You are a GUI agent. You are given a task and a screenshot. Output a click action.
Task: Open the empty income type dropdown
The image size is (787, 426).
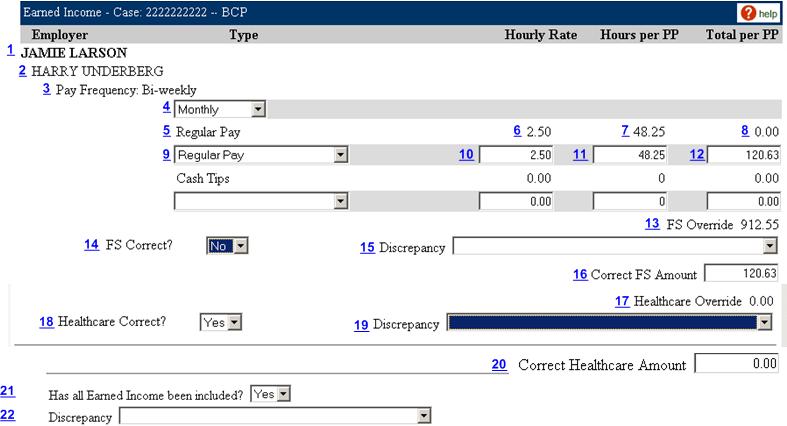click(x=260, y=201)
